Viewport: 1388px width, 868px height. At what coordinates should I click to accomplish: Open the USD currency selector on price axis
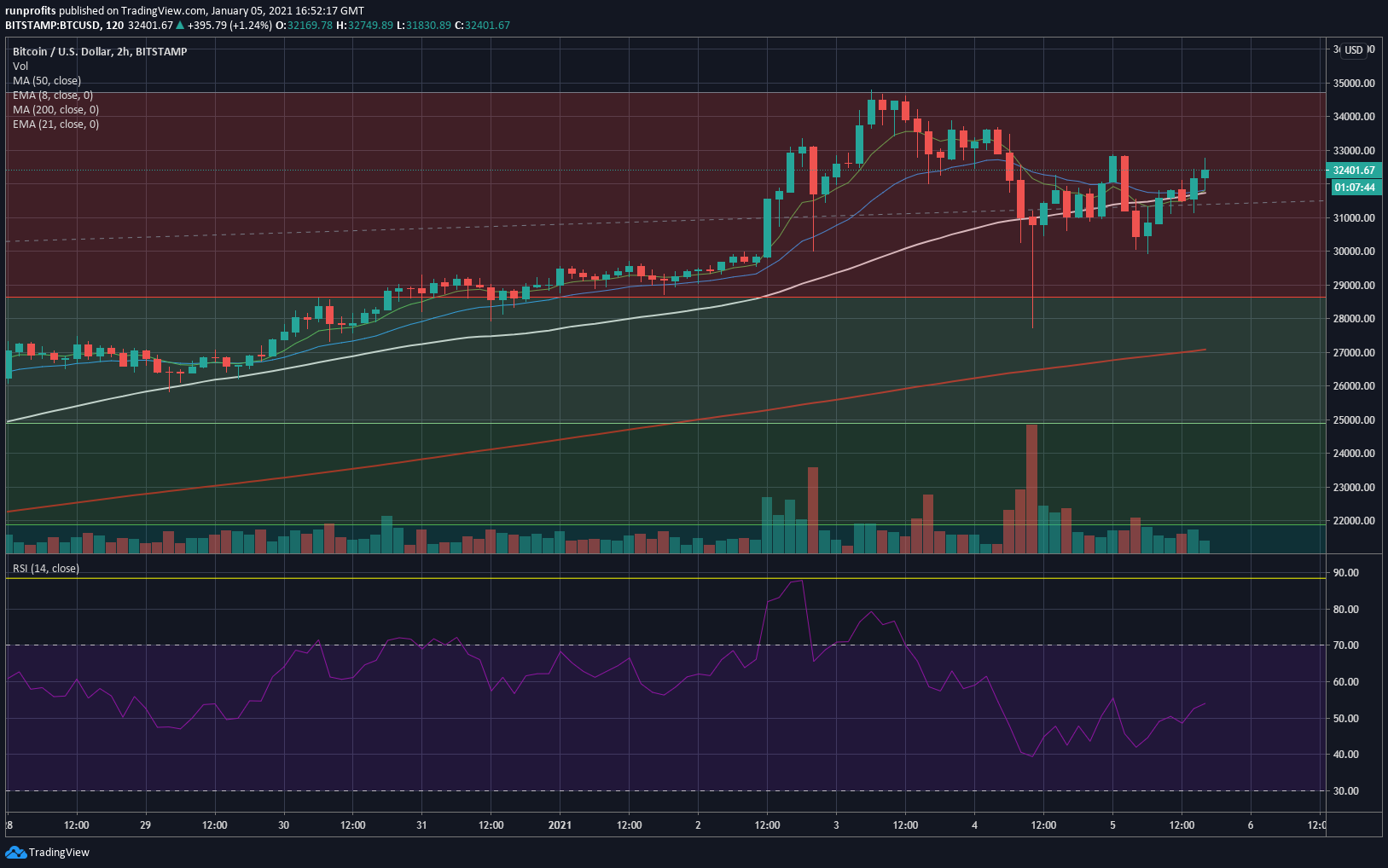pyautogui.click(x=1353, y=50)
